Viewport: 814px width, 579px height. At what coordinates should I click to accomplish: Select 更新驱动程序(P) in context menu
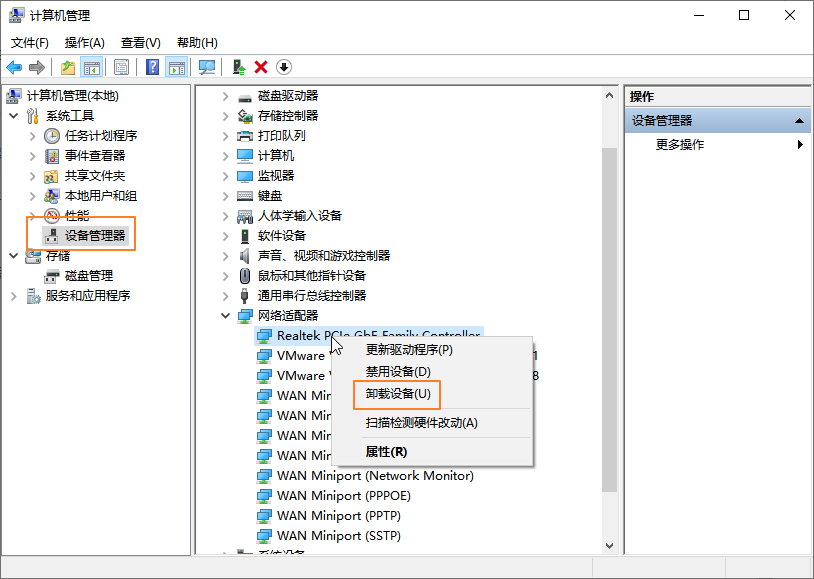(408, 350)
